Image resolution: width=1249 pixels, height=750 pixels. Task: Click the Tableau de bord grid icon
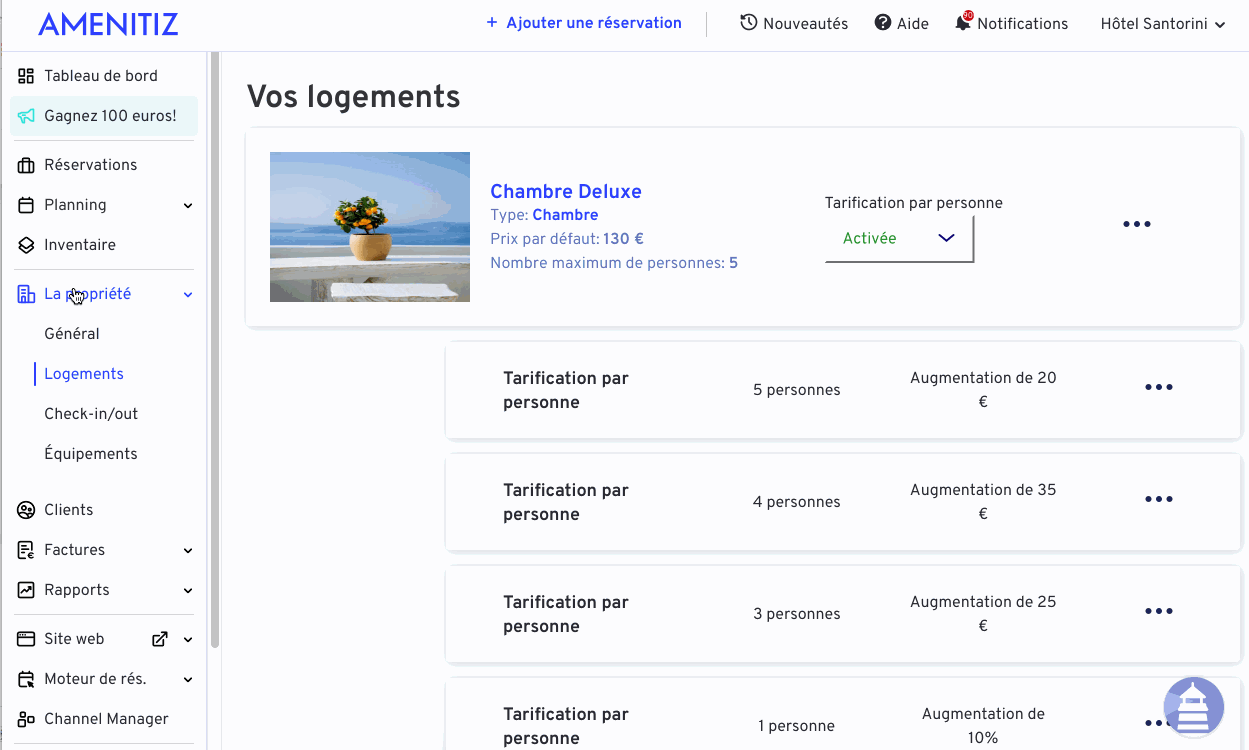coord(26,76)
